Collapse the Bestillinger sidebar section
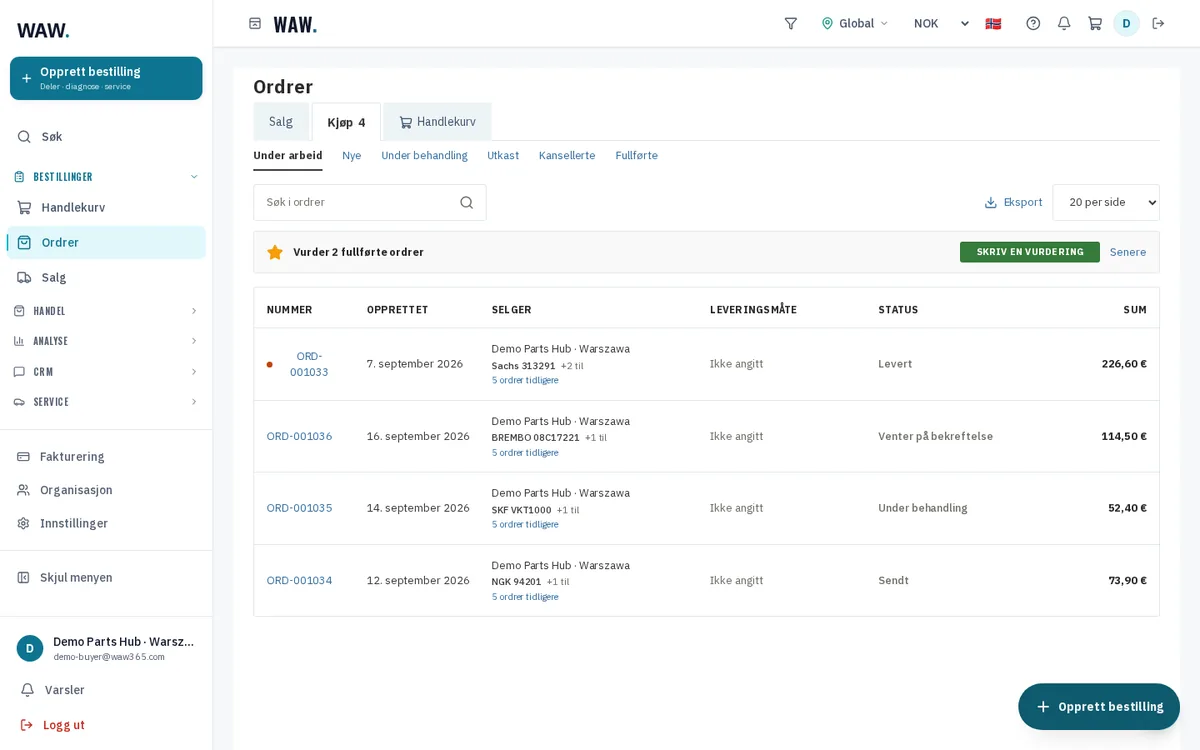Image resolution: width=1200 pixels, height=750 pixels. [x=106, y=177]
